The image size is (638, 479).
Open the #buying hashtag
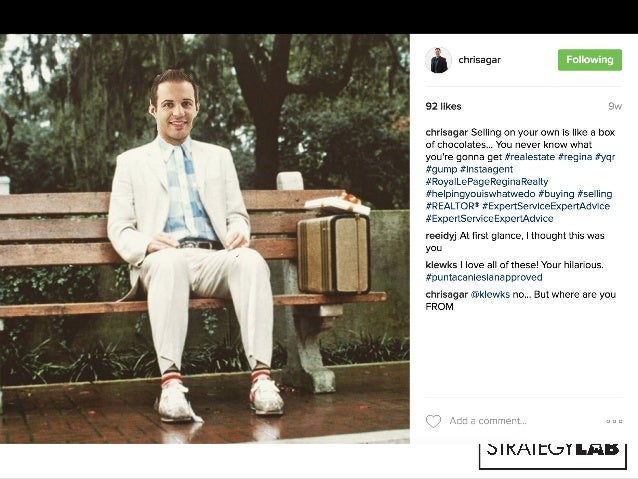click(556, 194)
